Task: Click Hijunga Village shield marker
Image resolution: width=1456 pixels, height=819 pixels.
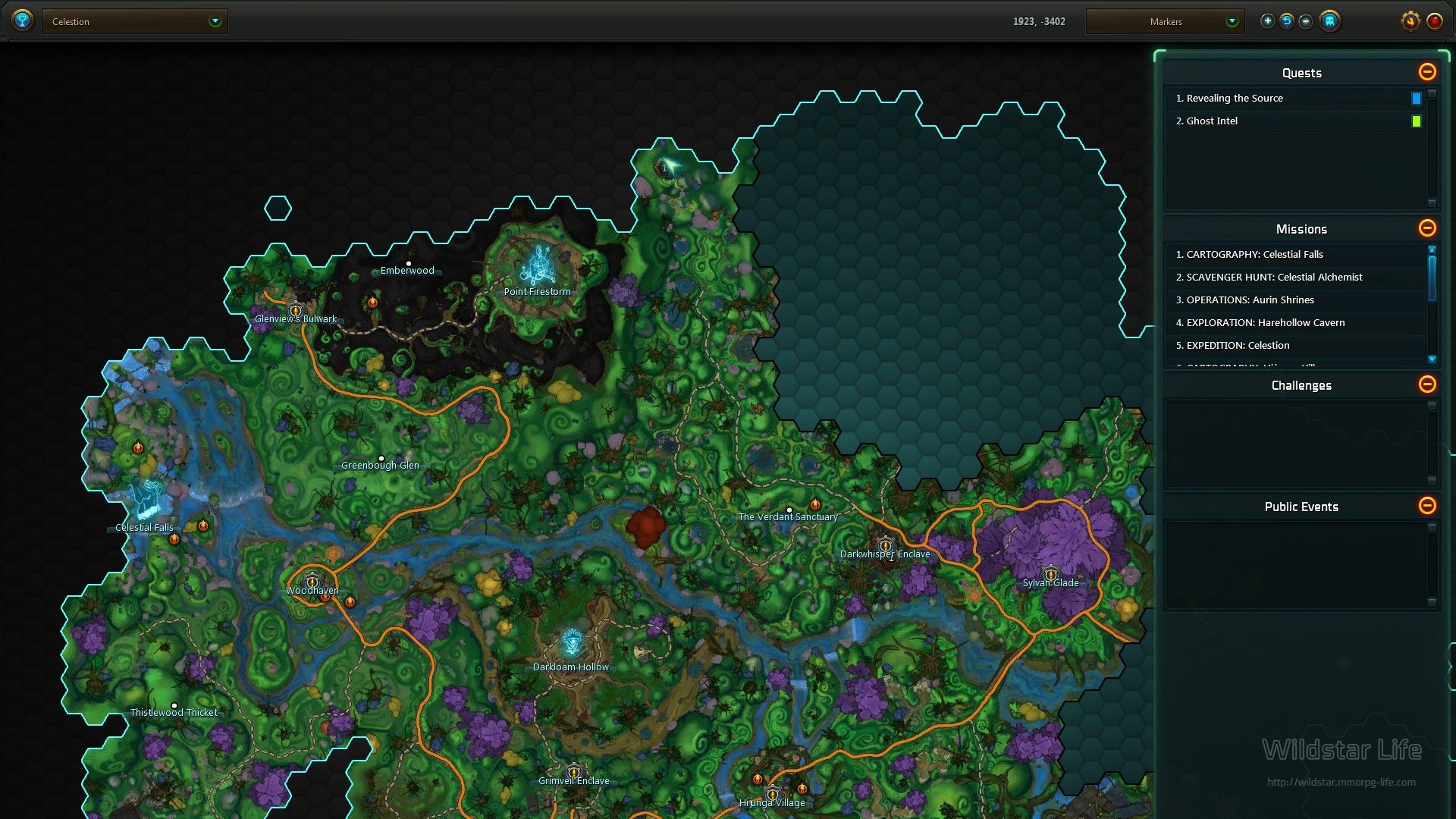Action: coord(772,795)
